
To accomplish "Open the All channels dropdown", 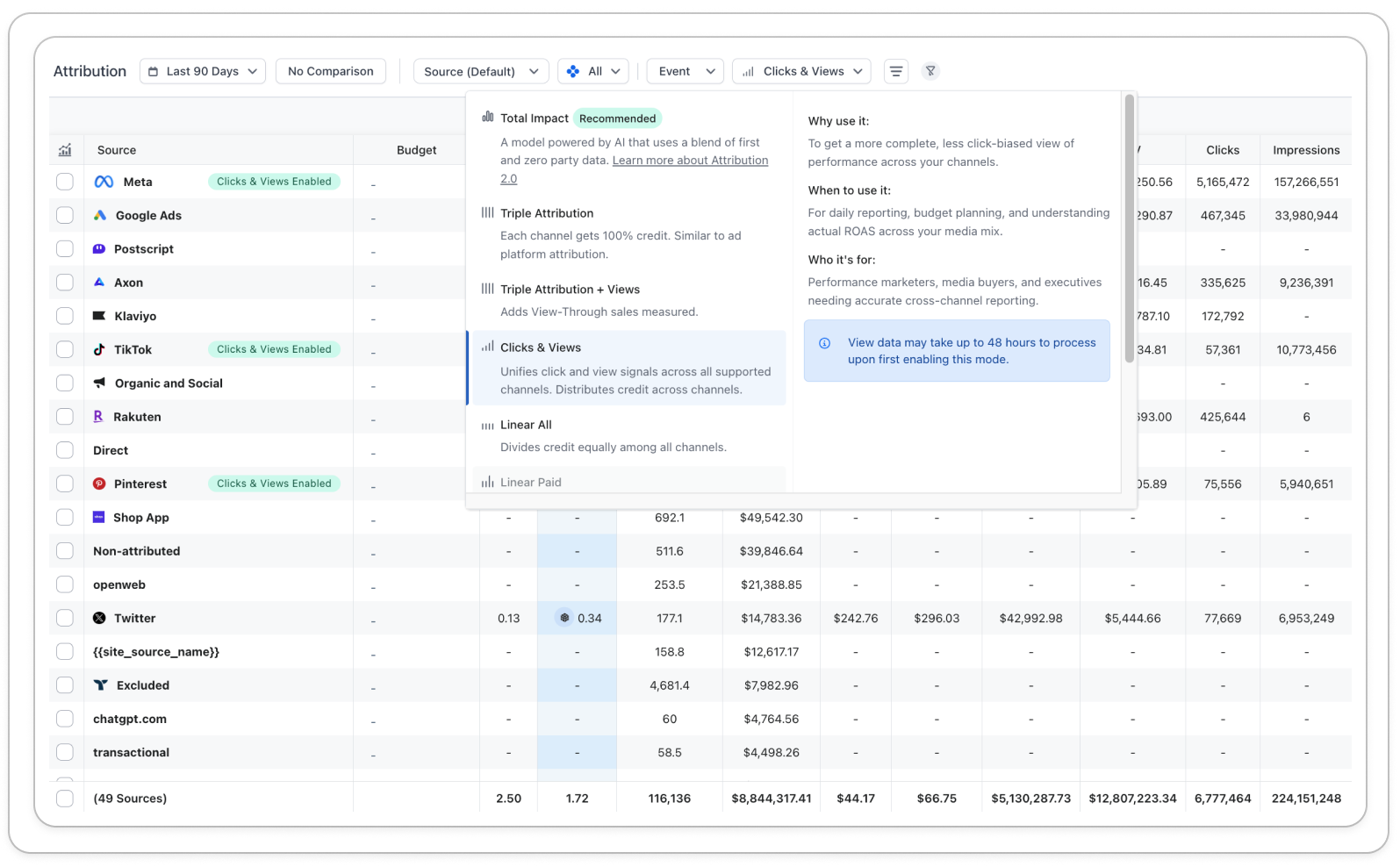I will pos(593,71).
